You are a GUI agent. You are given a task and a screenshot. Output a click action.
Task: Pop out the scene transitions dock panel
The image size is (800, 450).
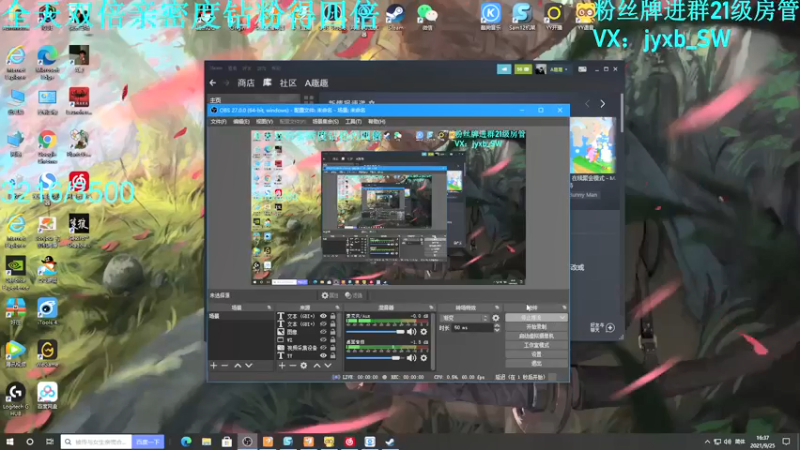pyautogui.click(x=496, y=308)
